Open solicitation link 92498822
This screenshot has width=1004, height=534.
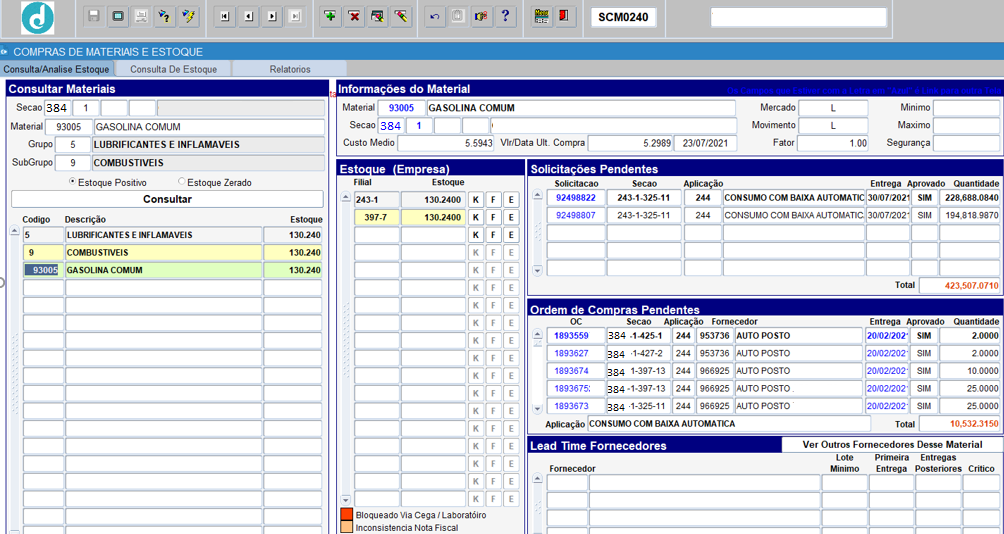click(x=576, y=198)
